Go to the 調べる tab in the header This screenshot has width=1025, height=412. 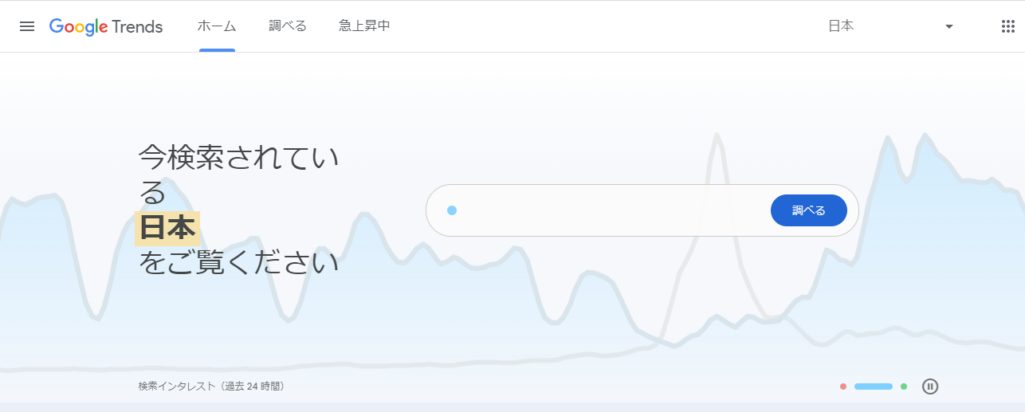click(288, 26)
